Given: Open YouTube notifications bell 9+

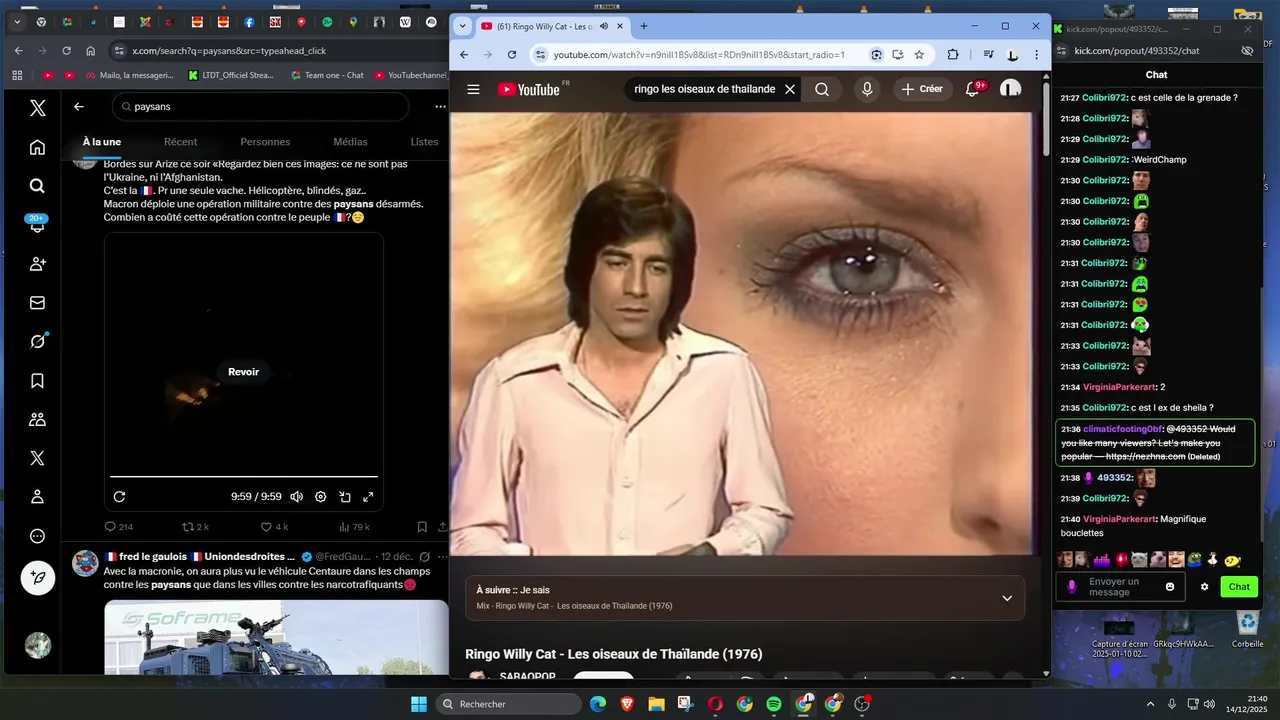Looking at the screenshot, I should point(972,89).
